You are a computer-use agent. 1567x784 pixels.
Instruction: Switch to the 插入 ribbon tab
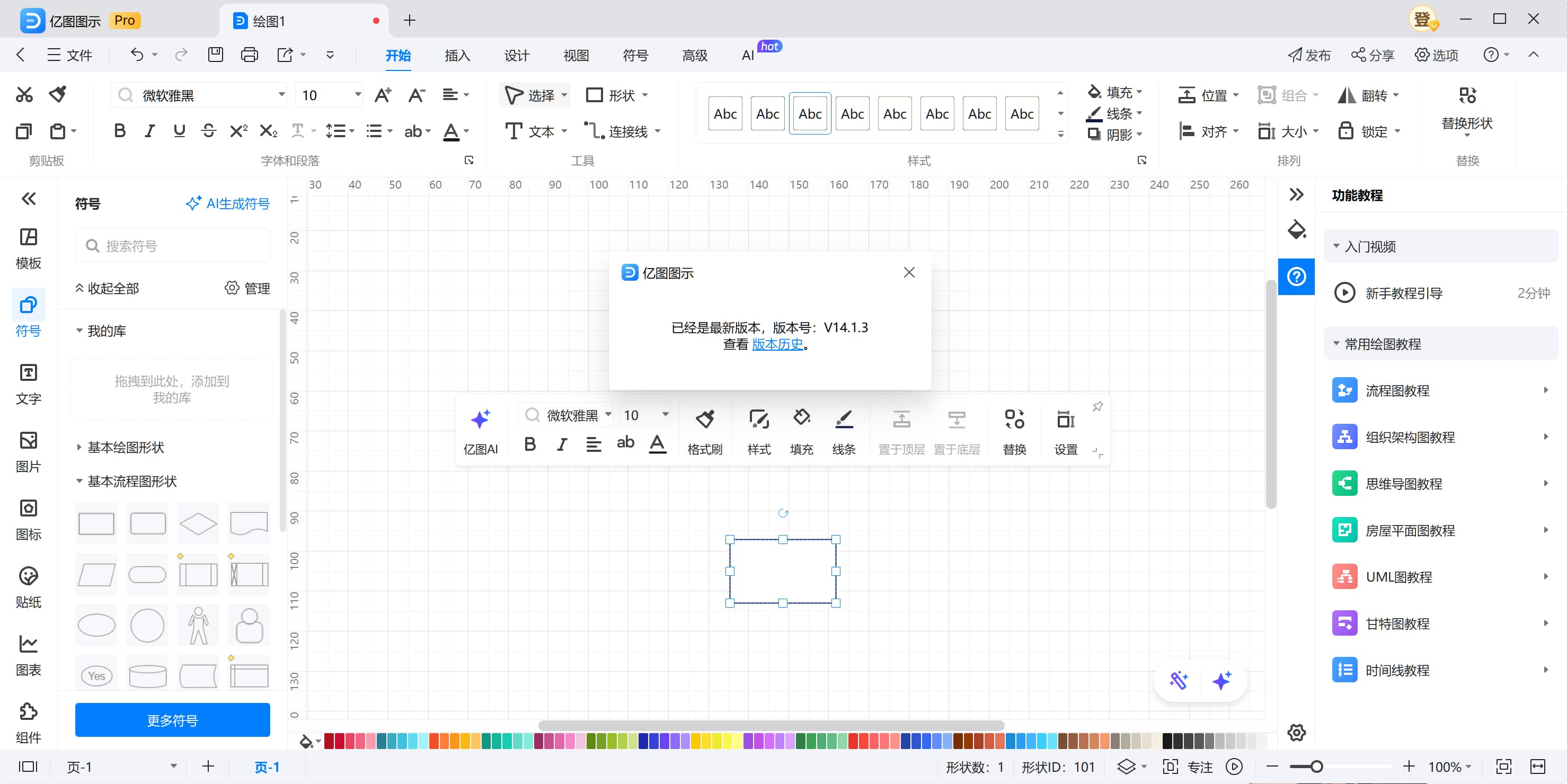pyautogui.click(x=457, y=55)
